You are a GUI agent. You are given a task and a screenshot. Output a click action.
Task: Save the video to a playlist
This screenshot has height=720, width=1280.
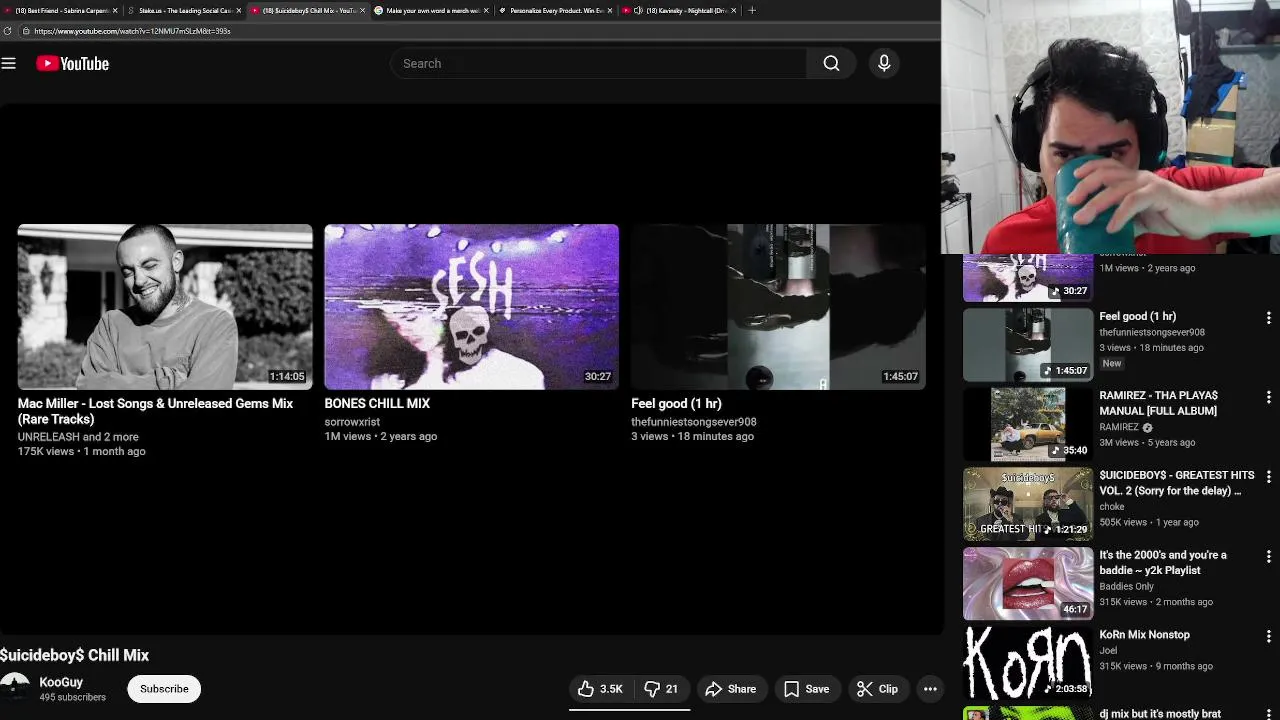pyautogui.click(x=806, y=689)
